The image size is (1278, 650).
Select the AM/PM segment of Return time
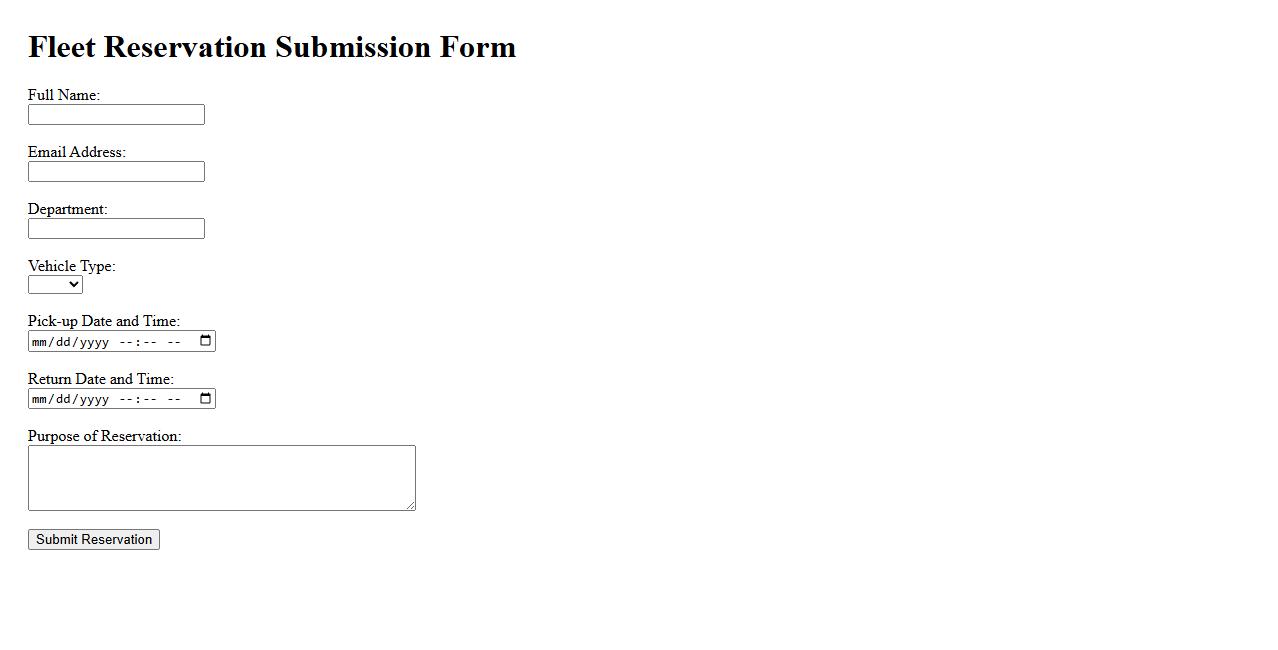[174, 400]
